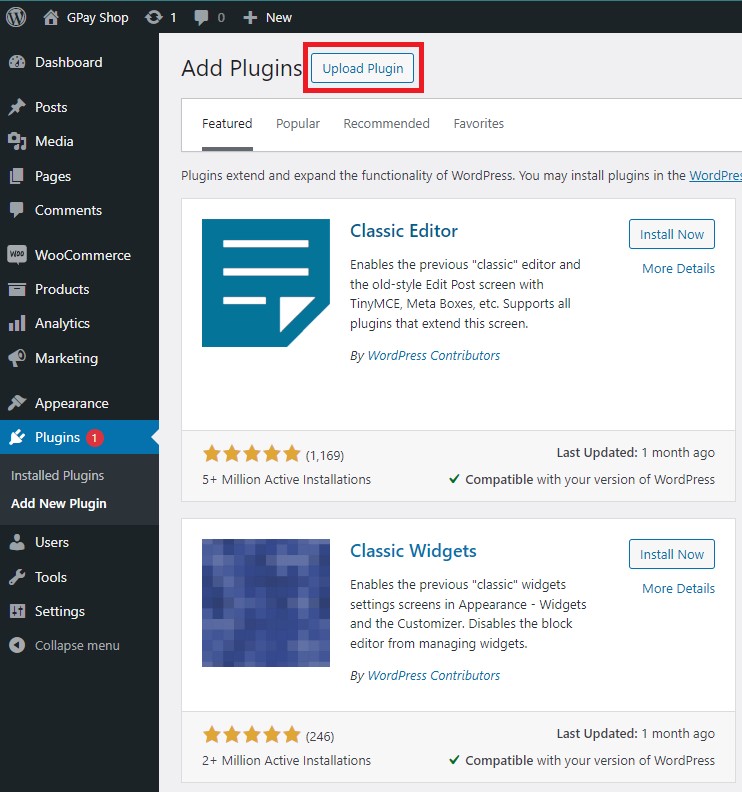The width and height of the screenshot is (742, 792).
Task: Click the "5+ Million Active Installations" text
Action: point(286,479)
